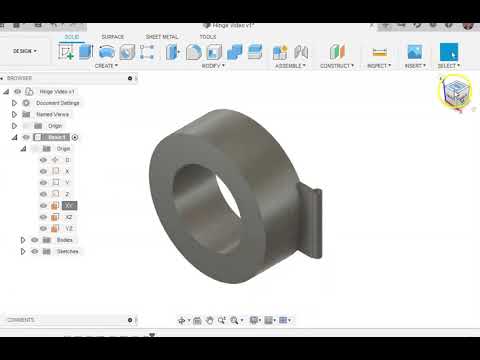Open the SELECT dropdown menu
This screenshot has width=480, height=360.
449,66
